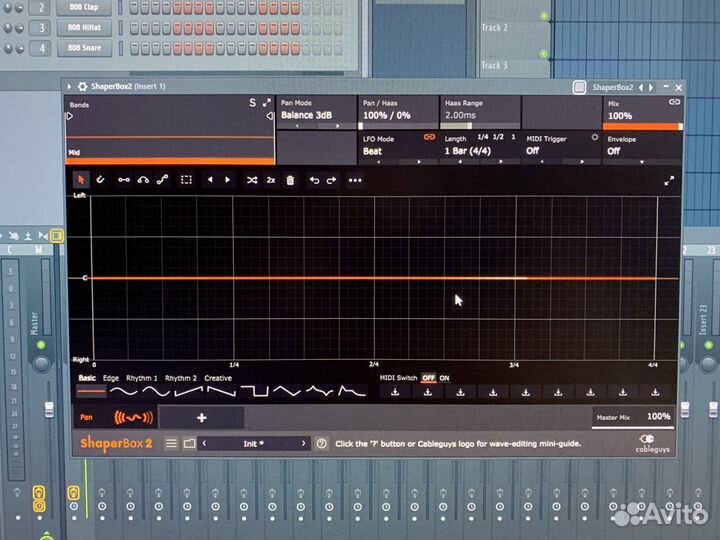Screen dimensions: 720x540
Task: Set Length to 1/4 shortcut
Action: pos(483,137)
